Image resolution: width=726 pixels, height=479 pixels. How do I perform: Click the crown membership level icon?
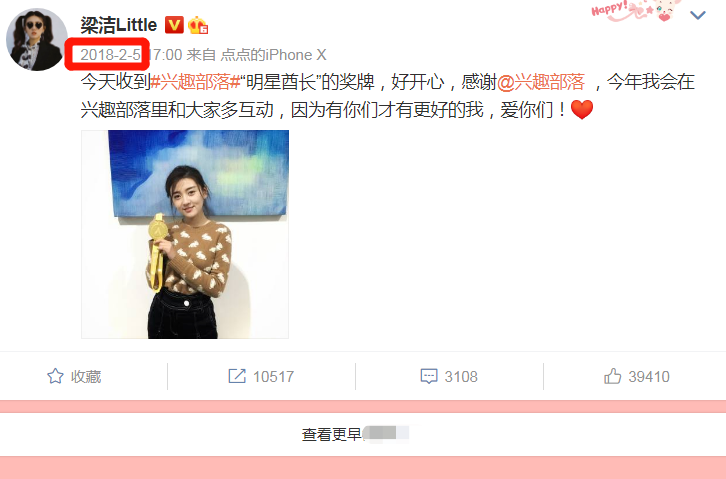tap(198, 25)
